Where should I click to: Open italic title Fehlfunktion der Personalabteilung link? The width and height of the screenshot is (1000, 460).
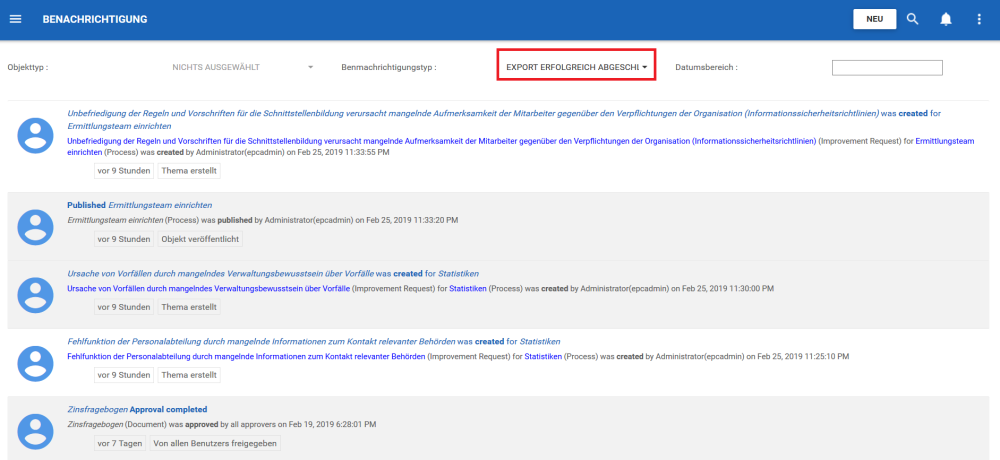coord(261,342)
